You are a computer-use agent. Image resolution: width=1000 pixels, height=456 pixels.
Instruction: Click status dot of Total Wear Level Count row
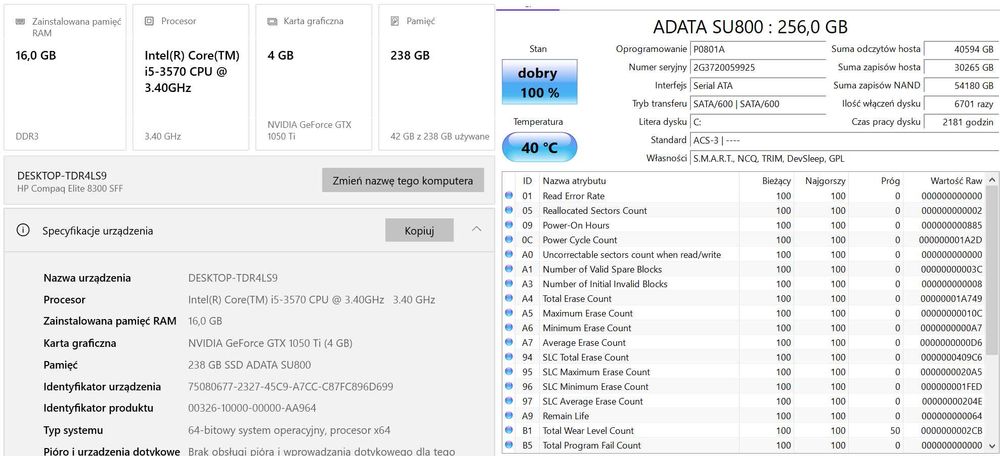click(x=509, y=430)
